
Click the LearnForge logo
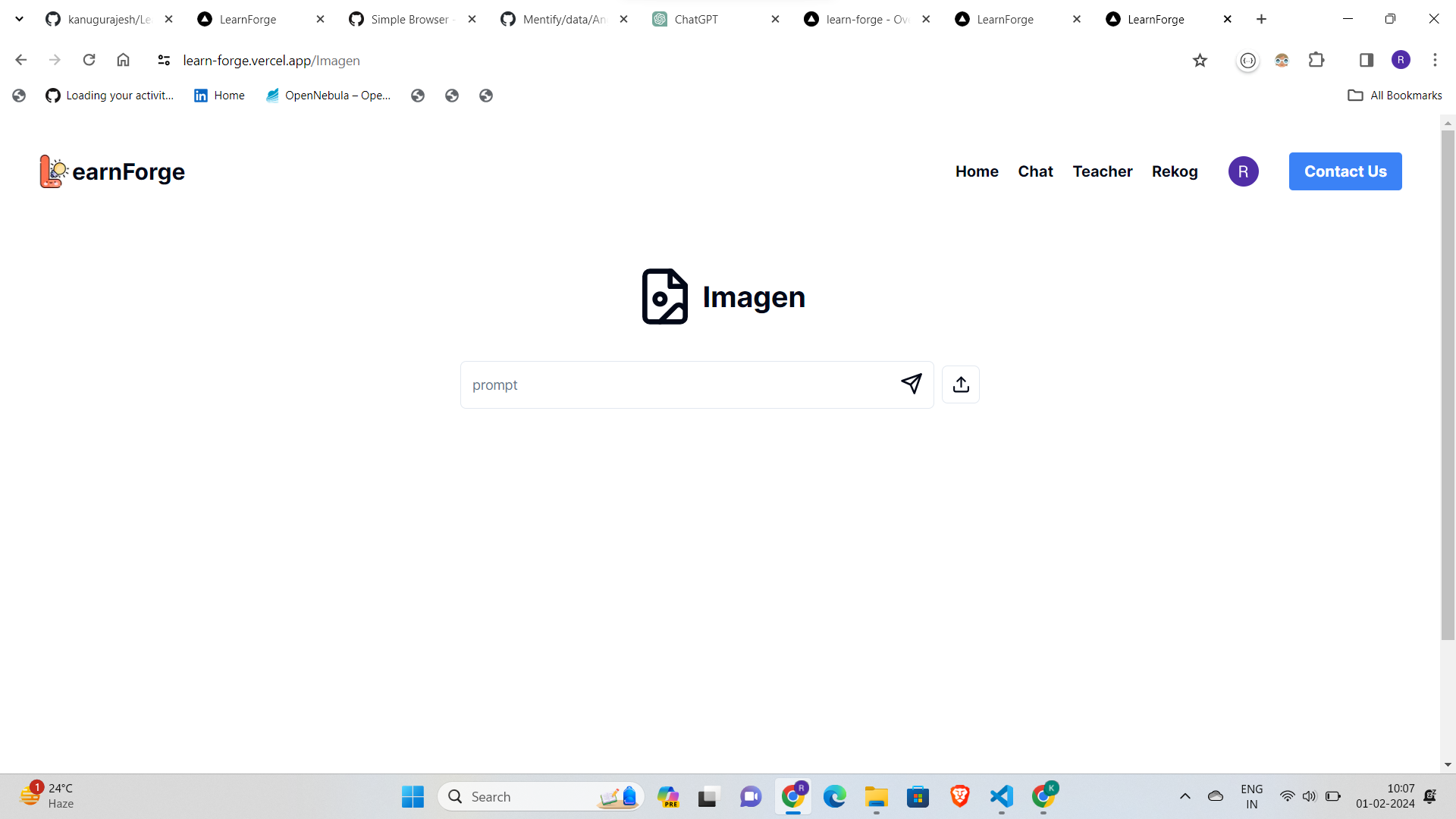112,171
